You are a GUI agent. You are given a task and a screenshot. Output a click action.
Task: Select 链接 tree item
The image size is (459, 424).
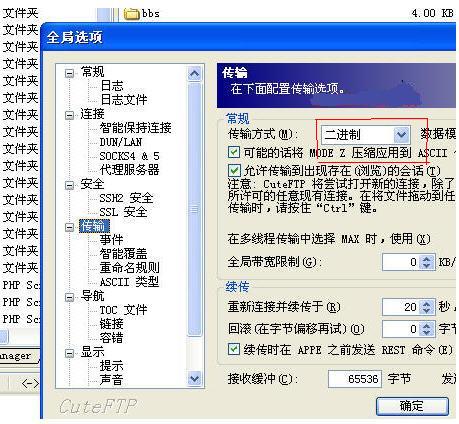[112, 324]
